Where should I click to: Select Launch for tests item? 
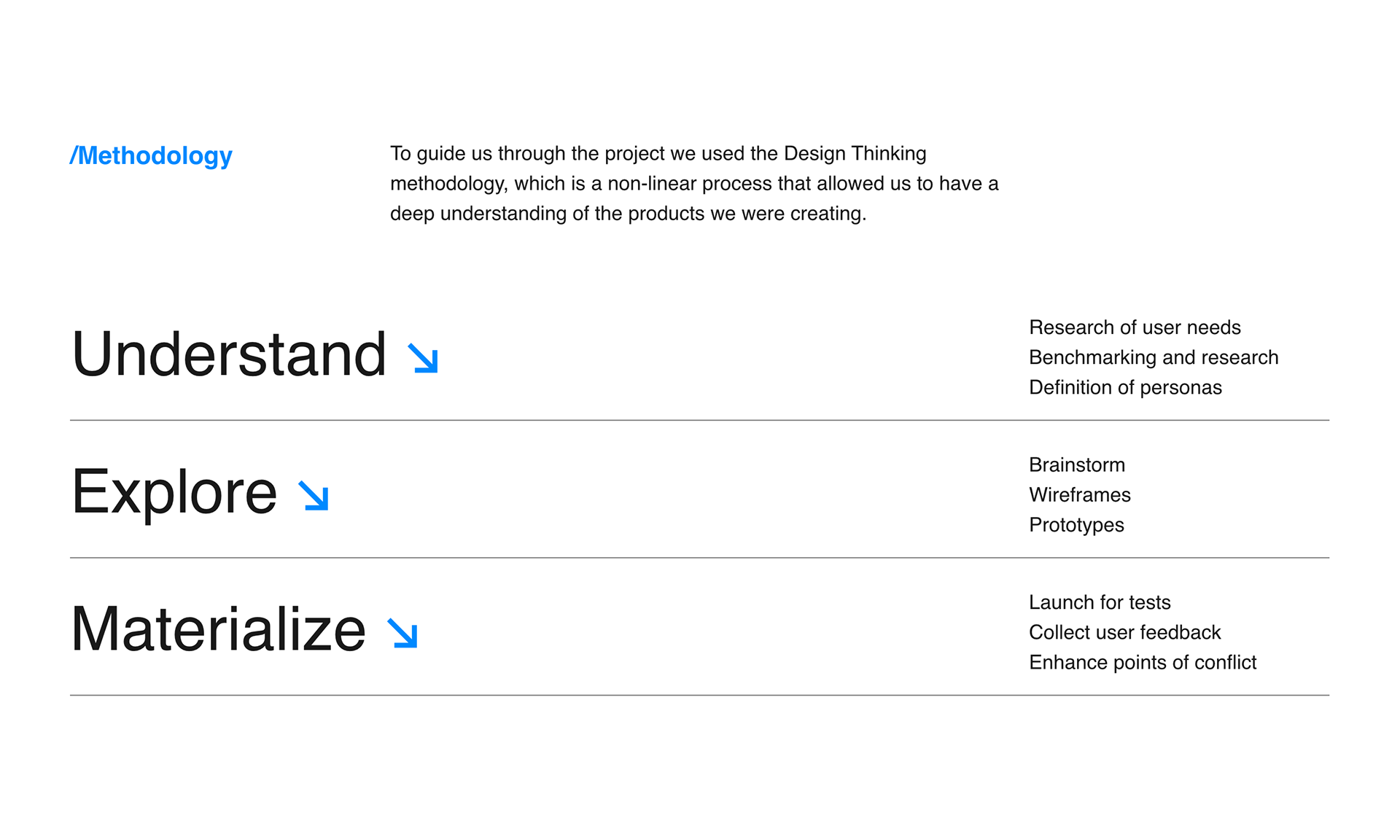pyautogui.click(x=1100, y=602)
